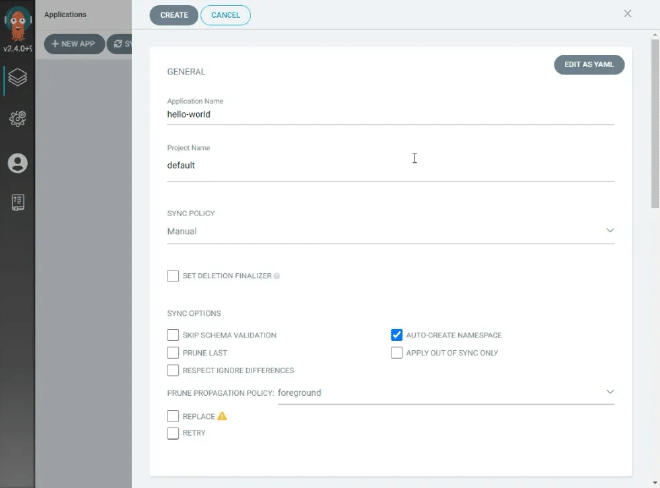Click Edit As YAML button
The width and height of the screenshot is (660, 488).
click(589, 65)
